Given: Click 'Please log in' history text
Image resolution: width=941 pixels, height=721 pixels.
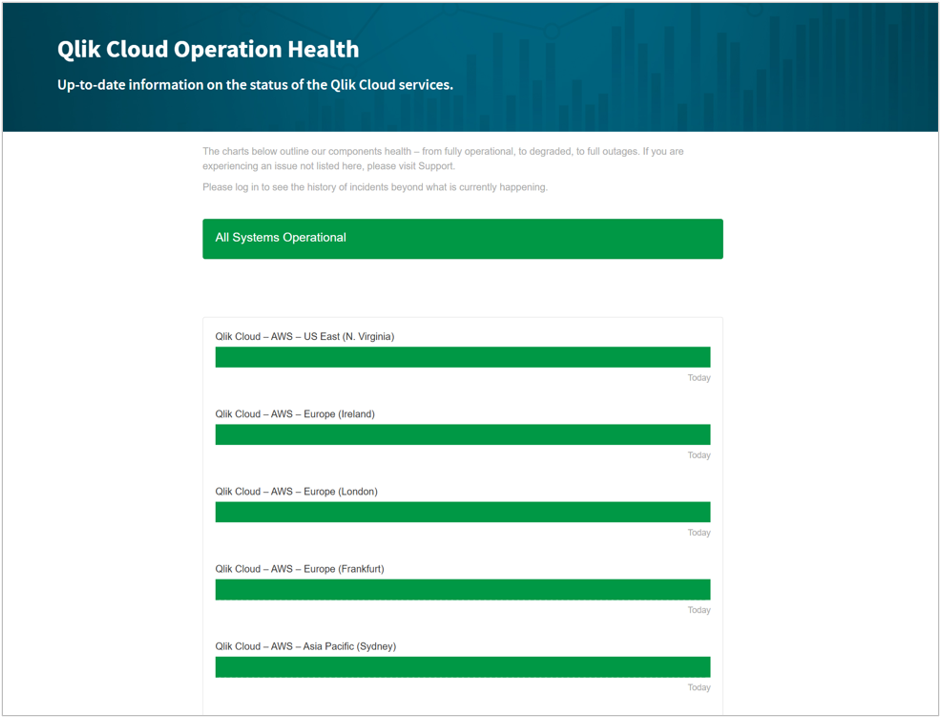Looking at the screenshot, I should pyautogui.click(x=374, y=187).
